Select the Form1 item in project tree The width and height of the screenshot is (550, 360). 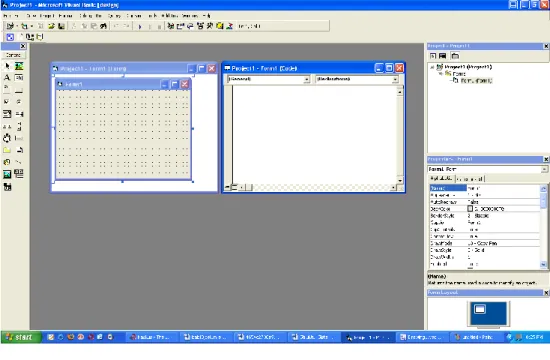click(476, 80)
